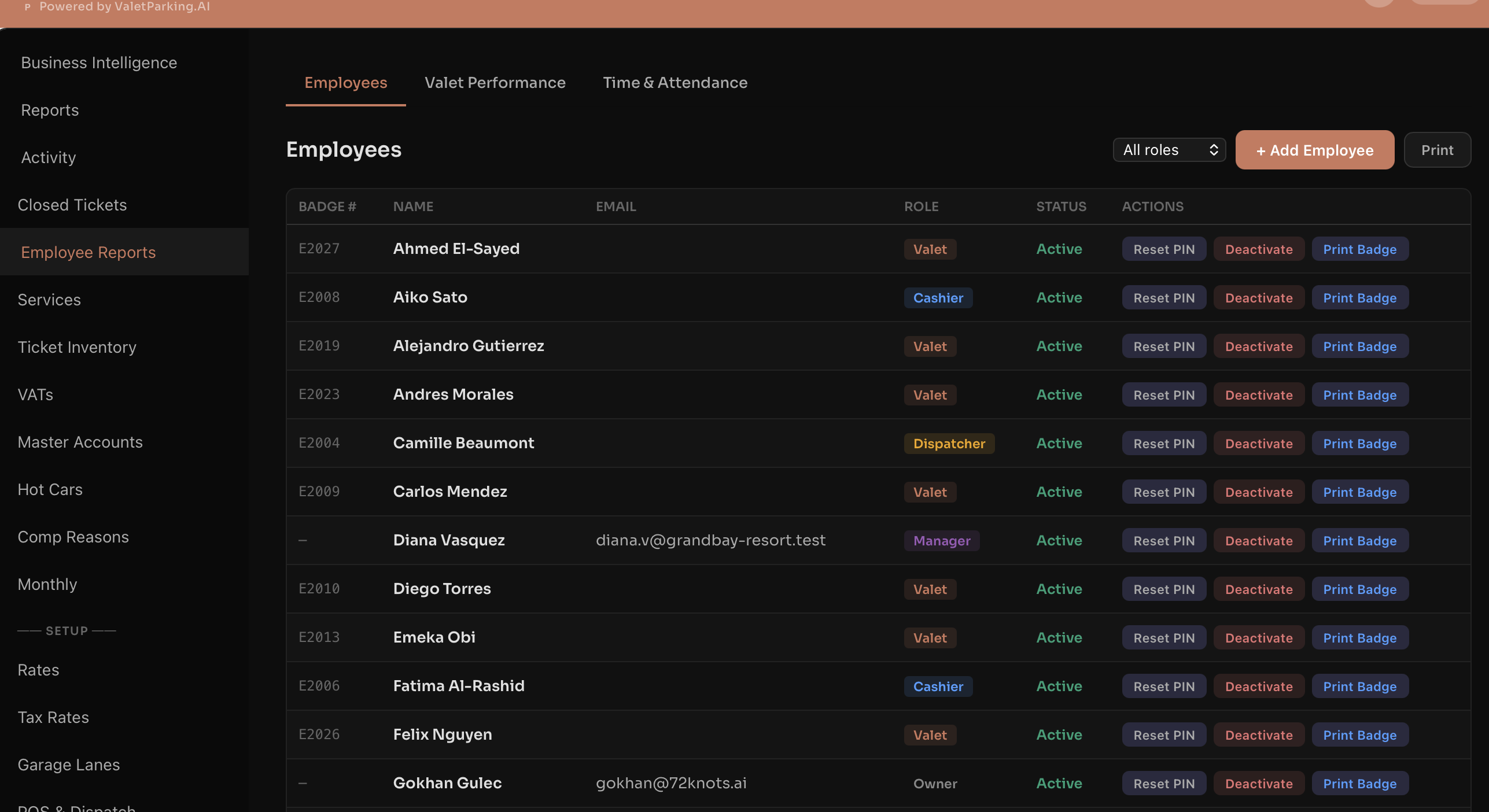This screenshot has height=812, width=1489.
Task: Reset PIN for Aiko Sato
Action: pos(1164,297)
